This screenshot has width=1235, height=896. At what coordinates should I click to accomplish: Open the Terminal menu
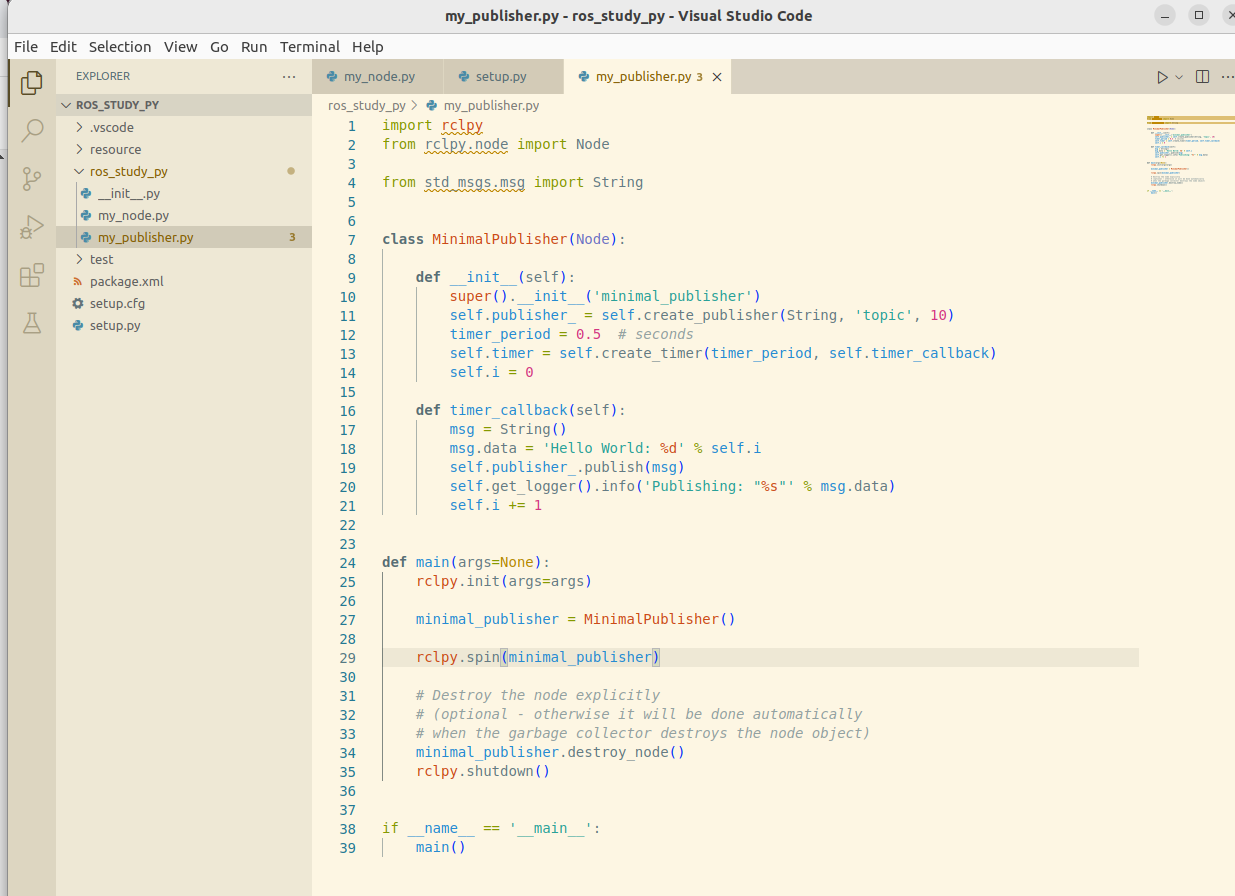[310, 46]
